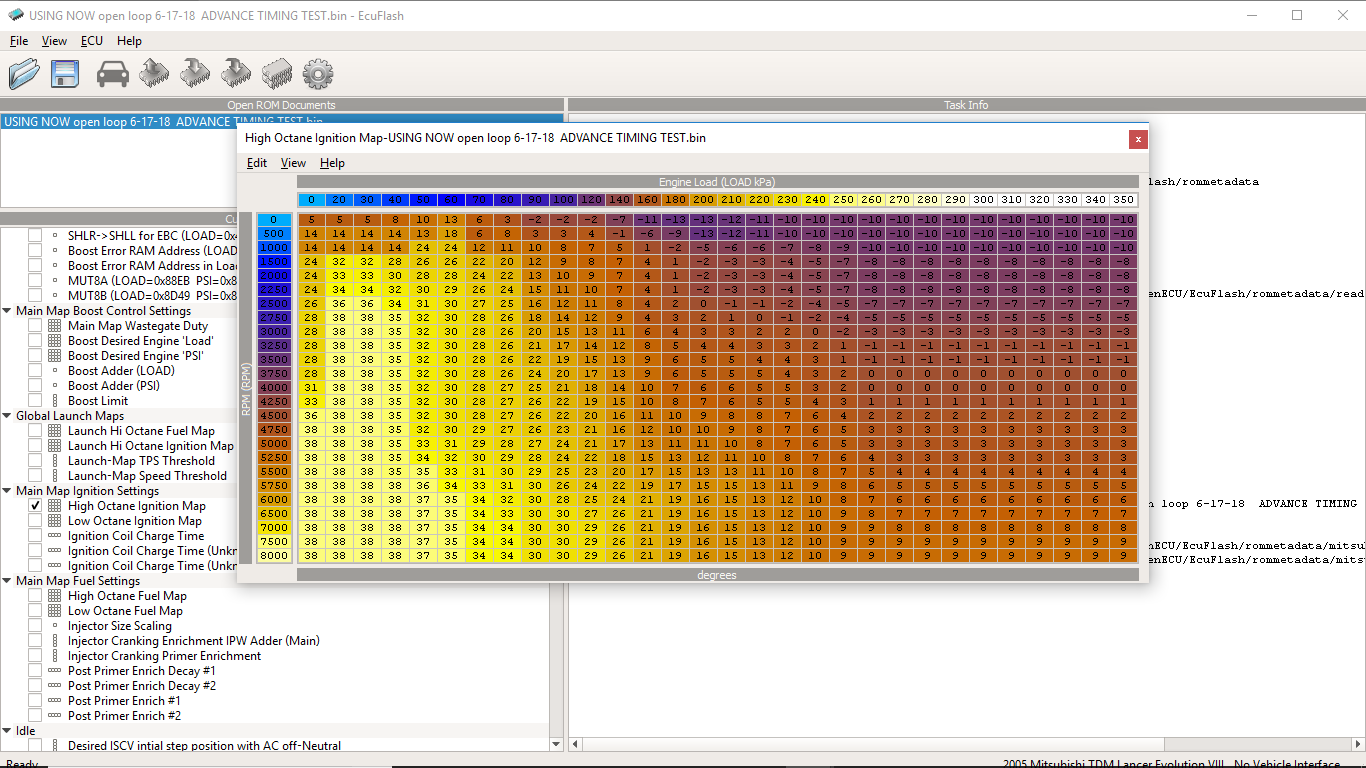The height and width of the screenshot is (768, 1366).
Task: Click the Save ROM floppy disk icon
Action: coord(65,73)
